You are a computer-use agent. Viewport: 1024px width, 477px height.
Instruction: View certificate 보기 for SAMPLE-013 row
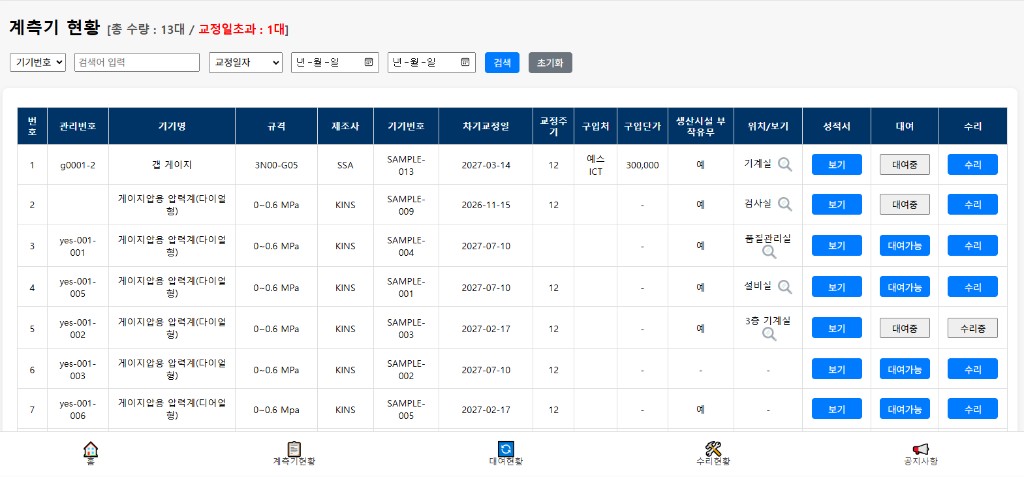pos(837,165)
